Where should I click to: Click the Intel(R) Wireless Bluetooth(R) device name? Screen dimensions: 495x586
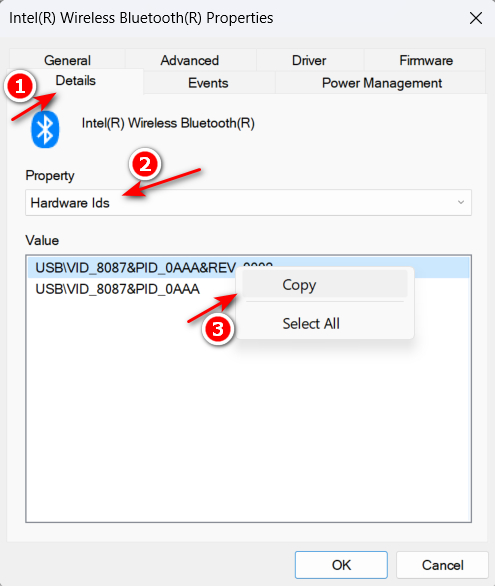click(x=168, y=123)
